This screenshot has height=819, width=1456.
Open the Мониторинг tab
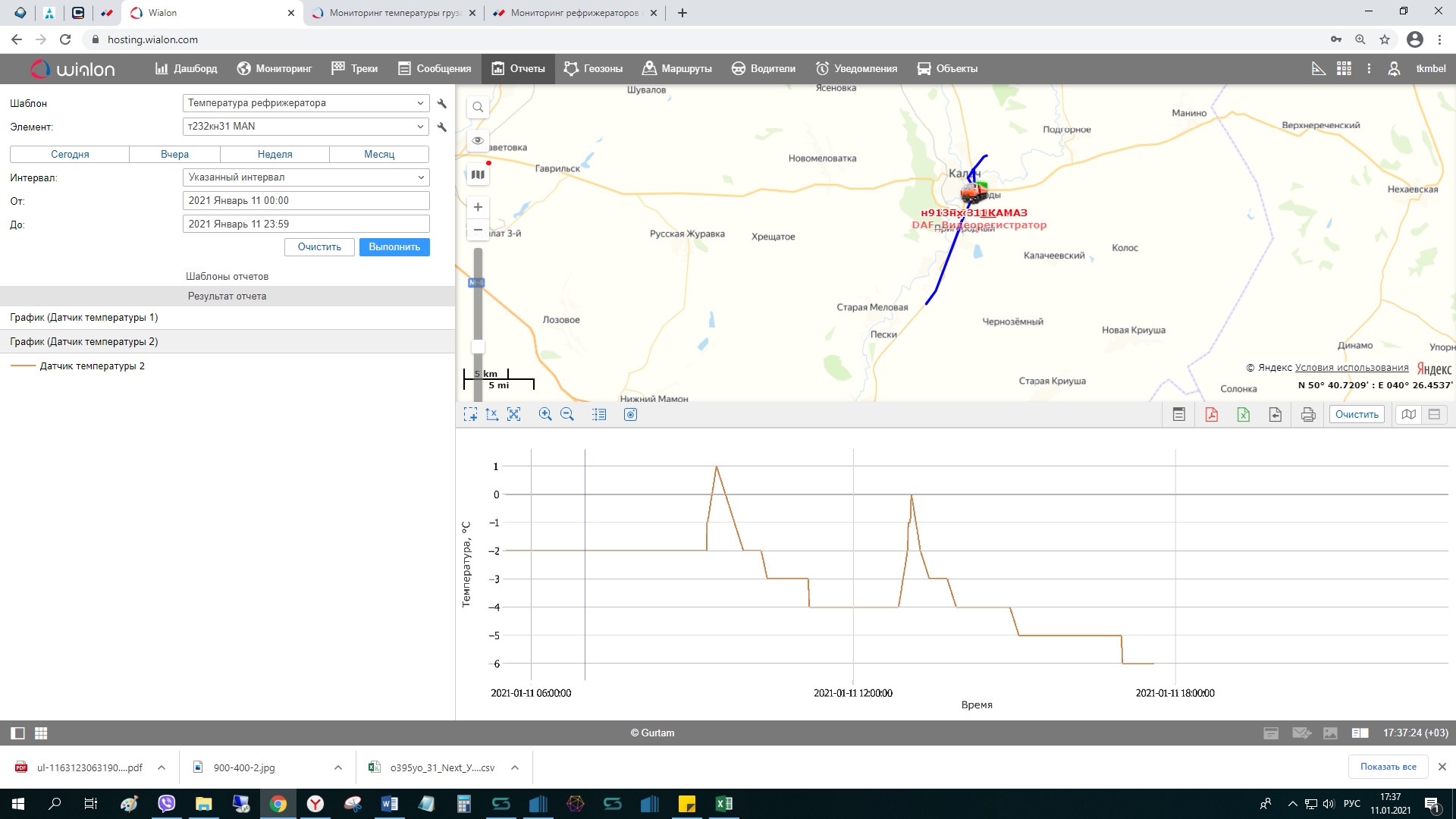coord(275,68)
